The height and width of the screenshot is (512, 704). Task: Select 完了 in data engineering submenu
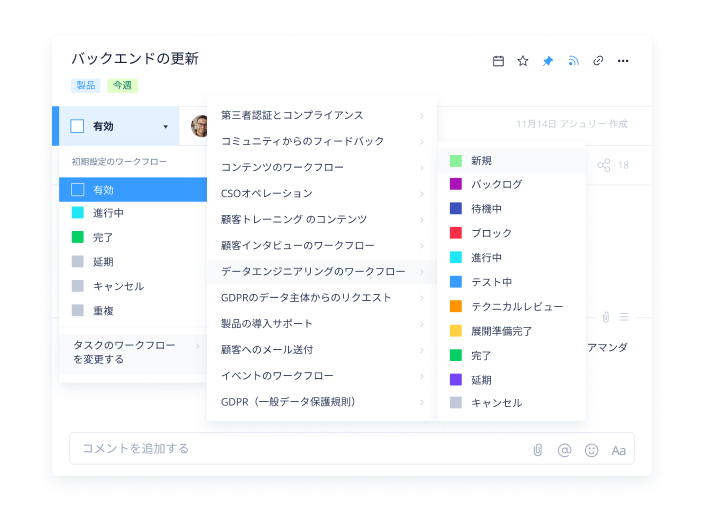pyautogui.click(x=511, y=355)
